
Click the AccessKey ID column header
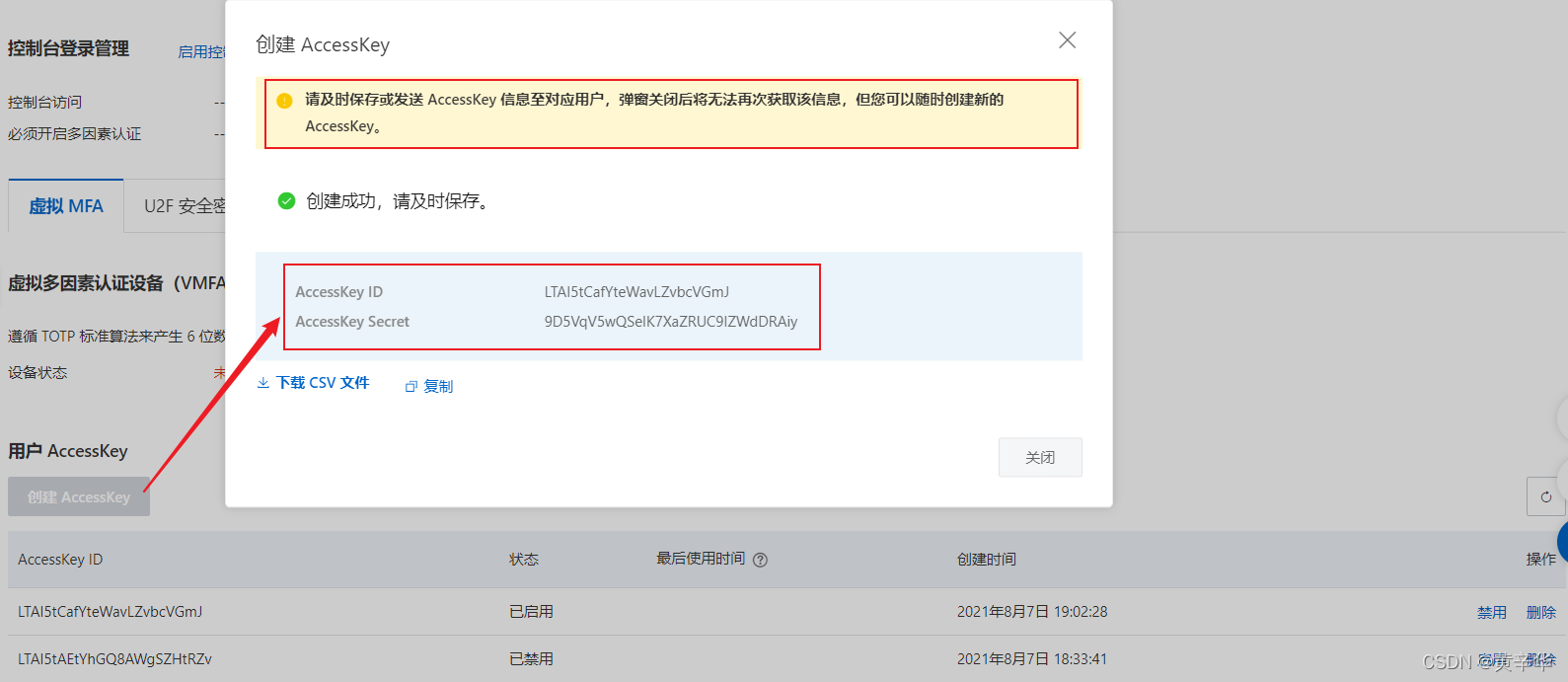pos(60,560)
